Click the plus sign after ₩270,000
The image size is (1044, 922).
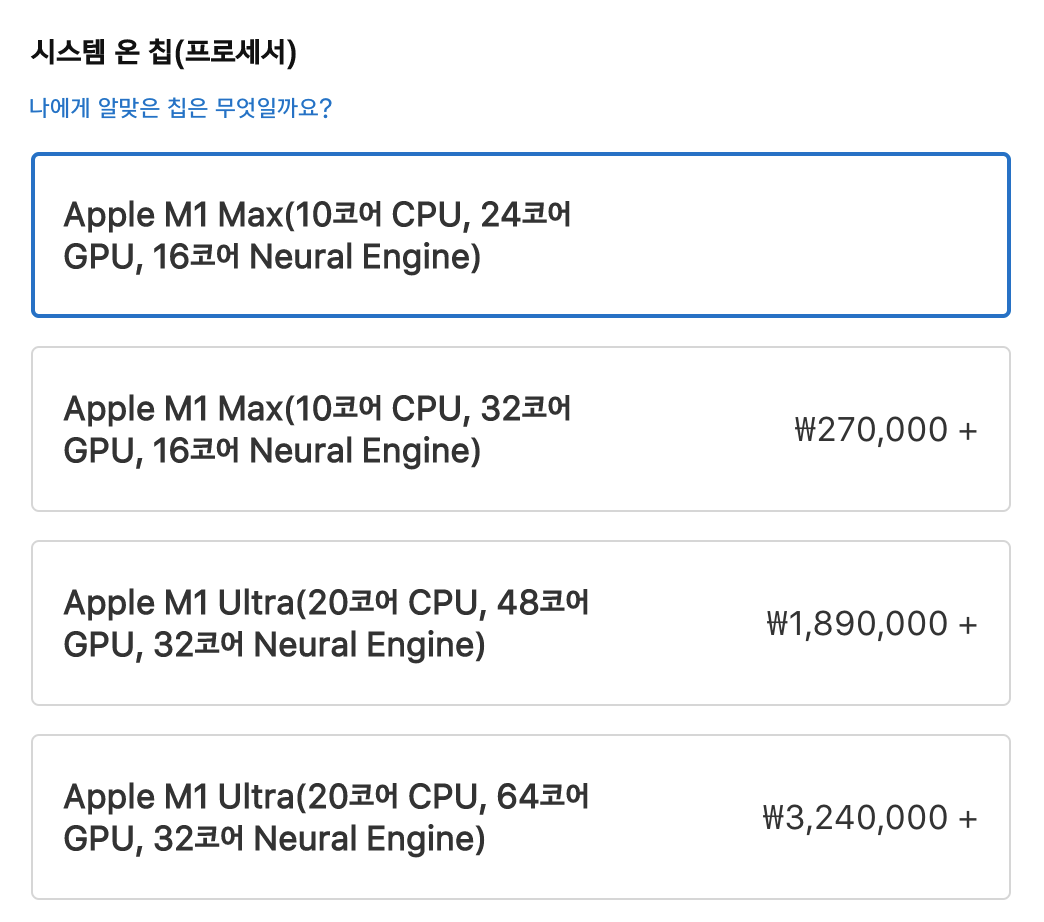[968, 431]
